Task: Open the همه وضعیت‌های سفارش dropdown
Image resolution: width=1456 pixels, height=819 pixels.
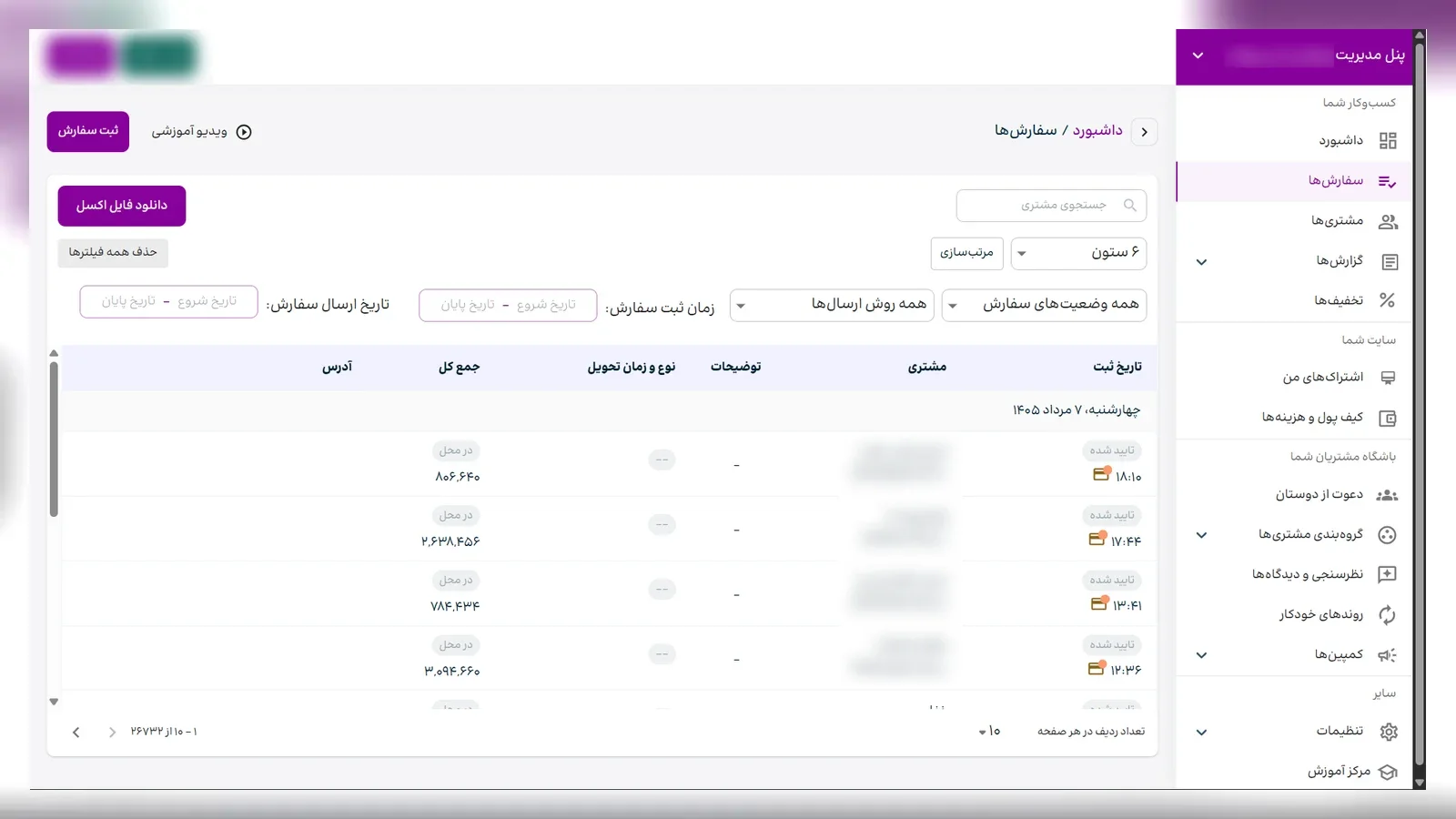Action: (x=1044, y=305)
